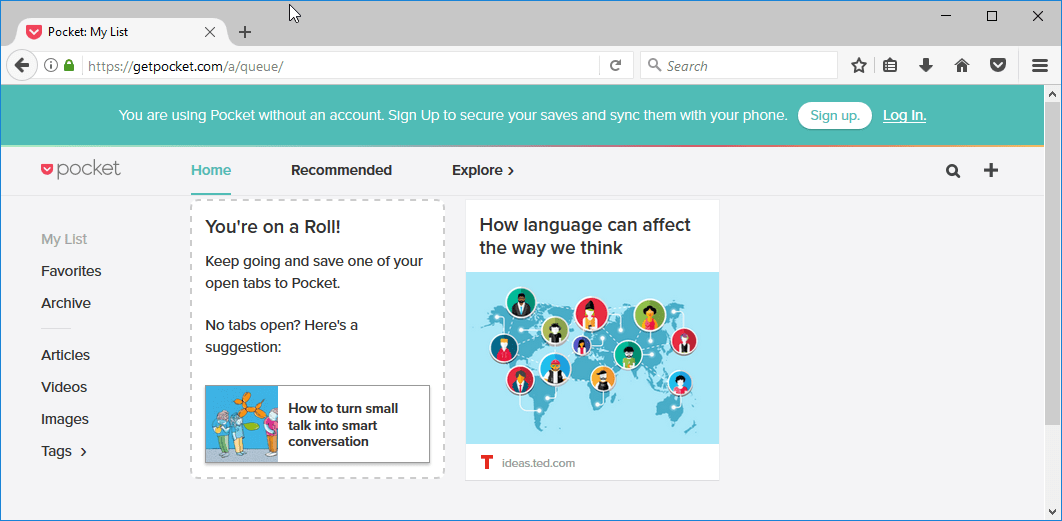Reload the page with the refresh icon
The image size is (1062, 521).
(616, 66)
